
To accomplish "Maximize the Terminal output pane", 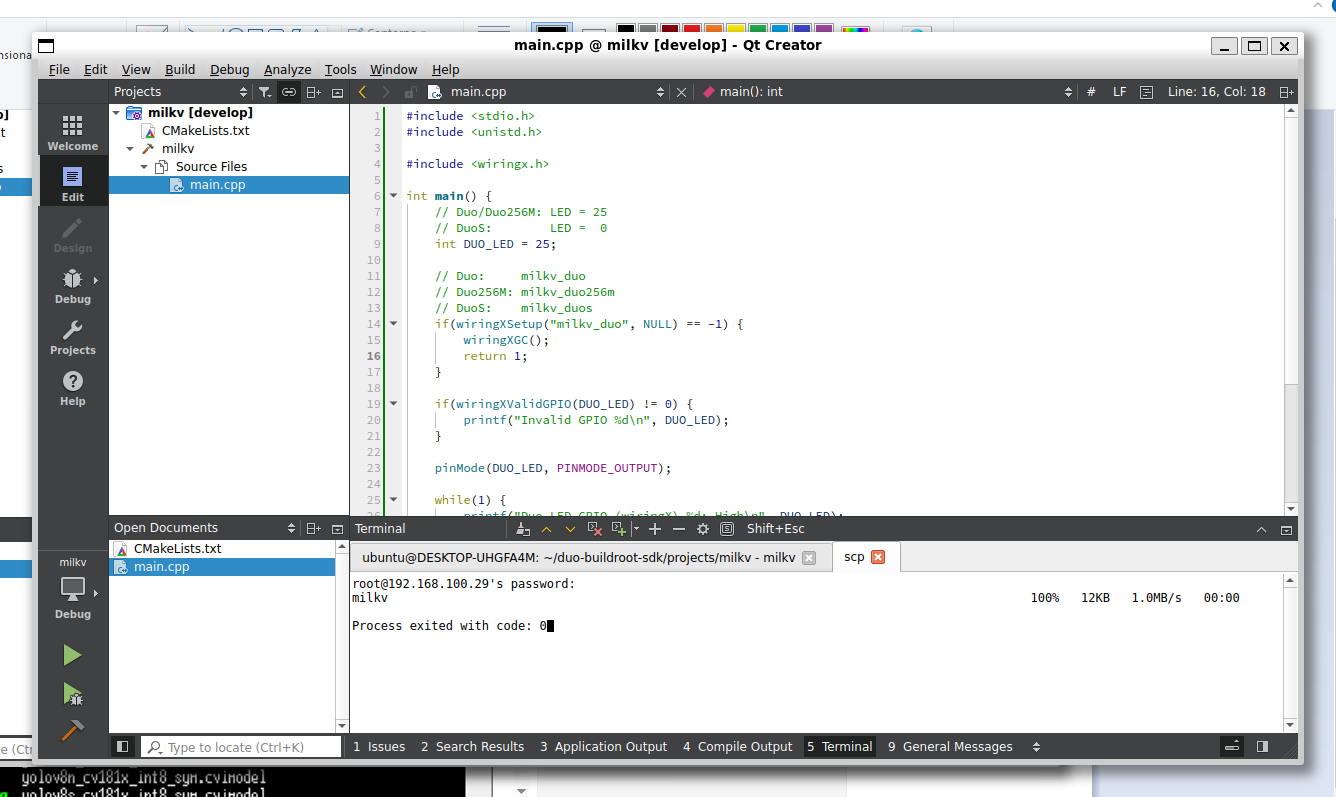I will [1263, 529].
